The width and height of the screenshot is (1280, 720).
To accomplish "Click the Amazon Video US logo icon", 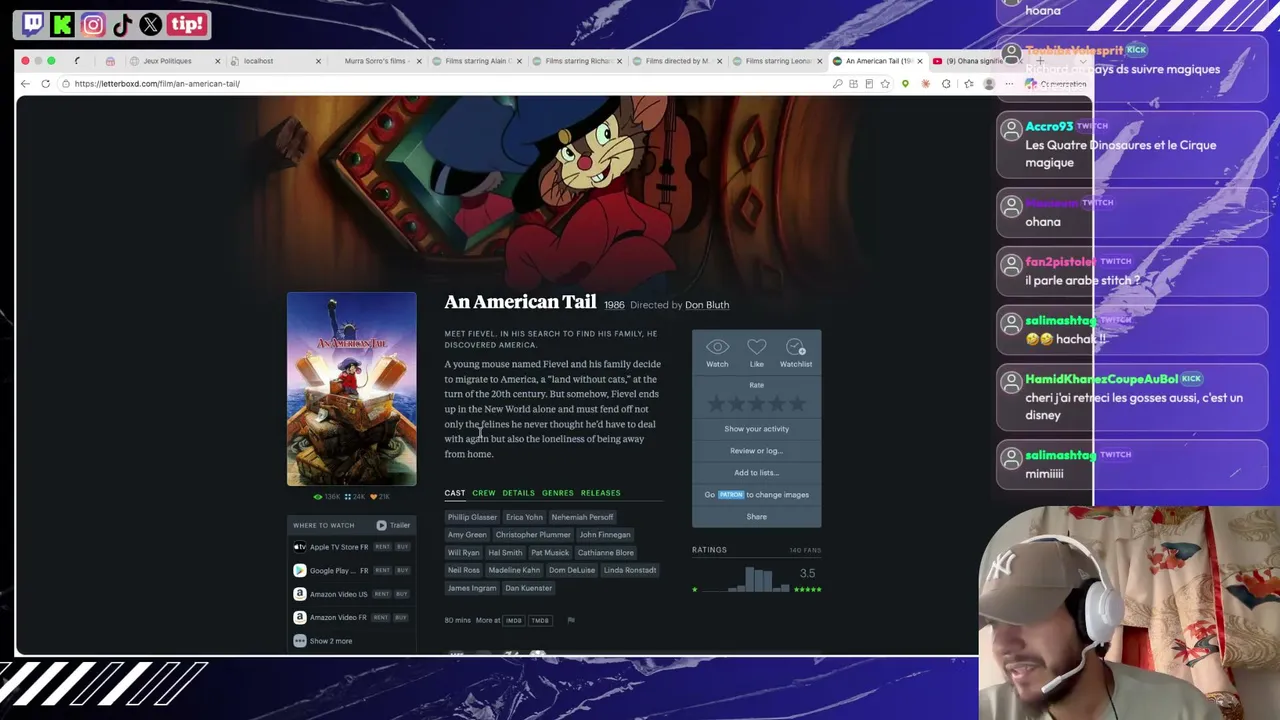I will point(299,594).
